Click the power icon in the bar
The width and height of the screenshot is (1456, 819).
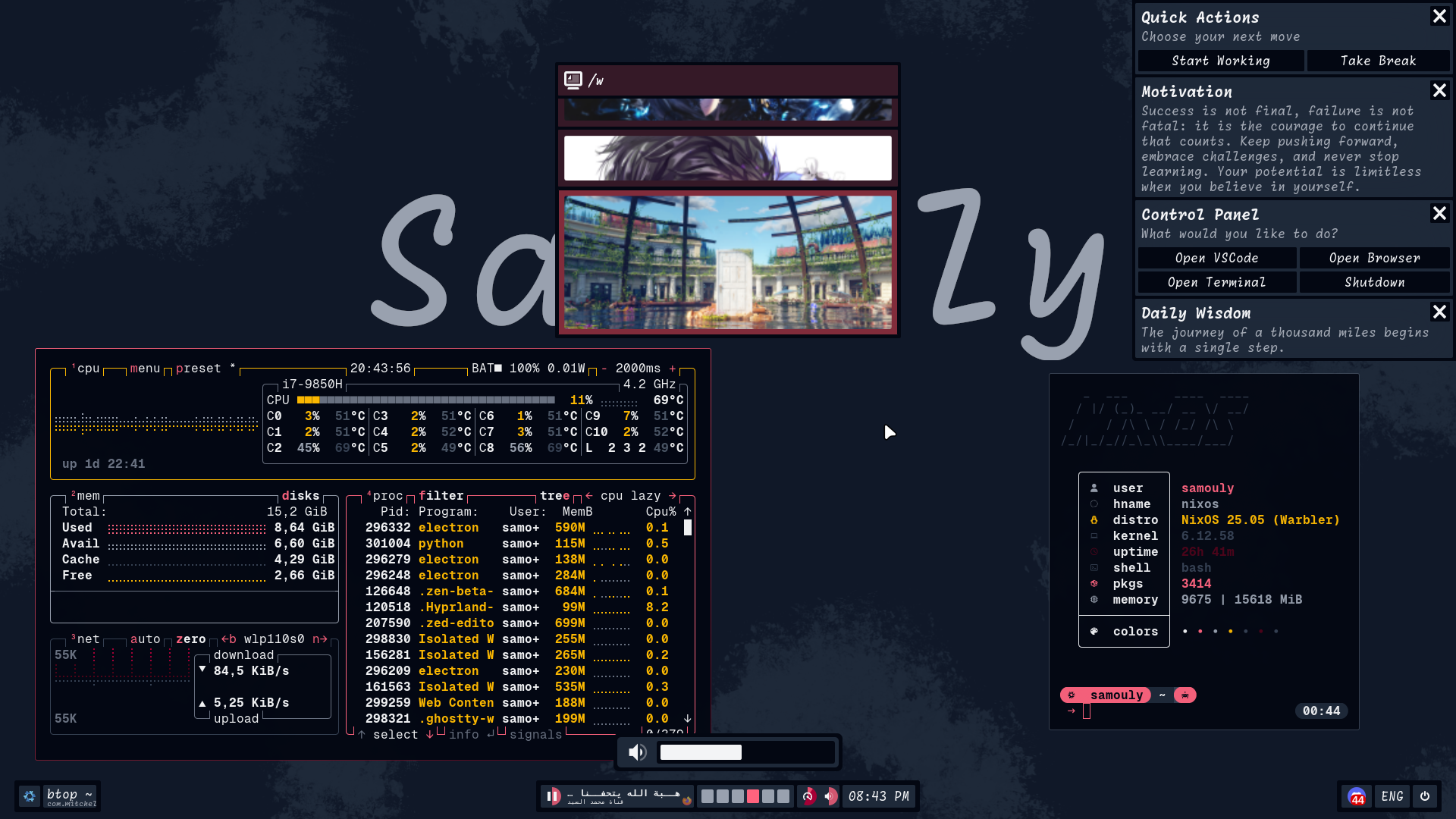pos(1425,796)
